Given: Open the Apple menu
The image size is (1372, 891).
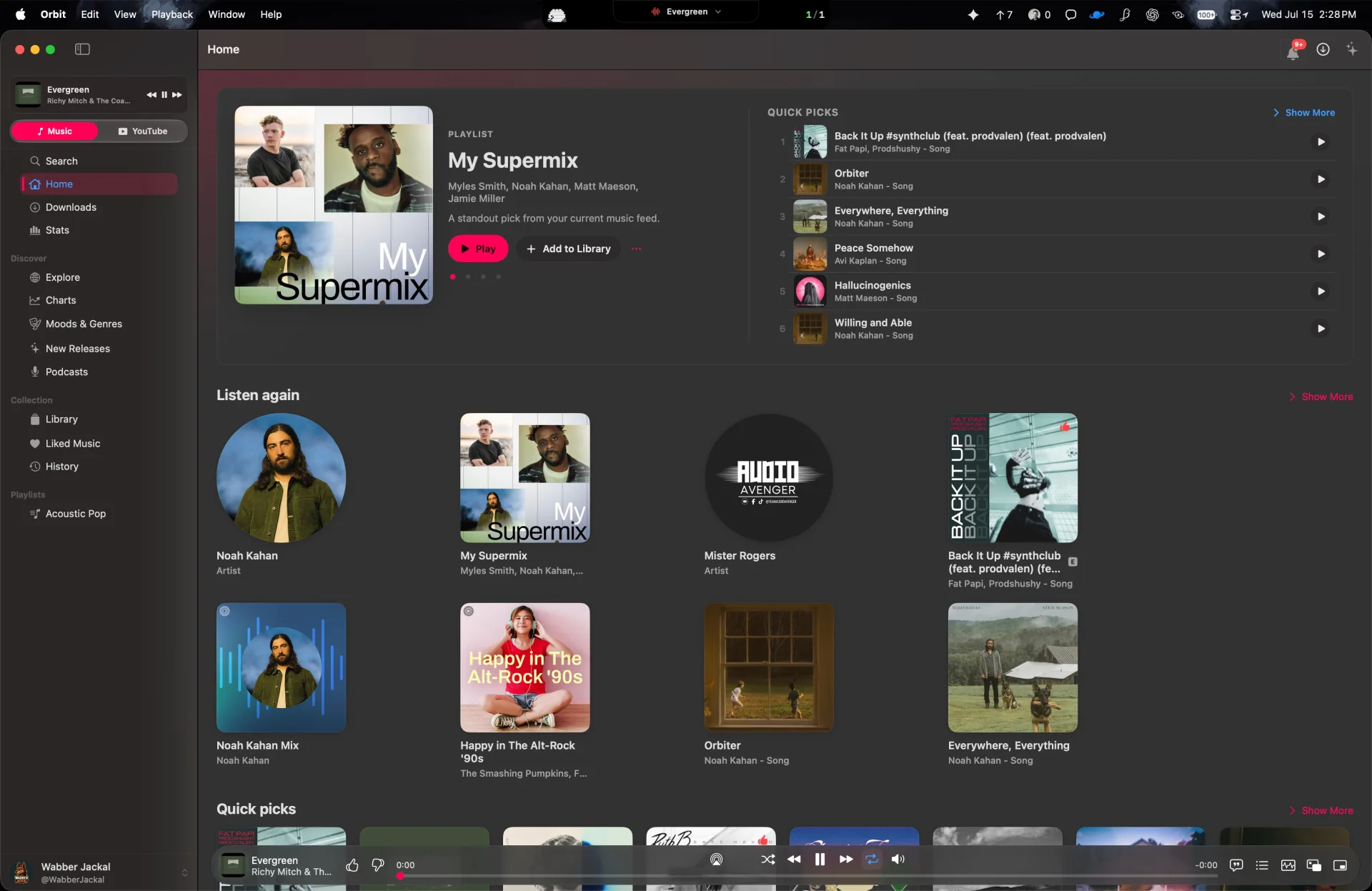Looking at the screenshot, I should (20, 14).
